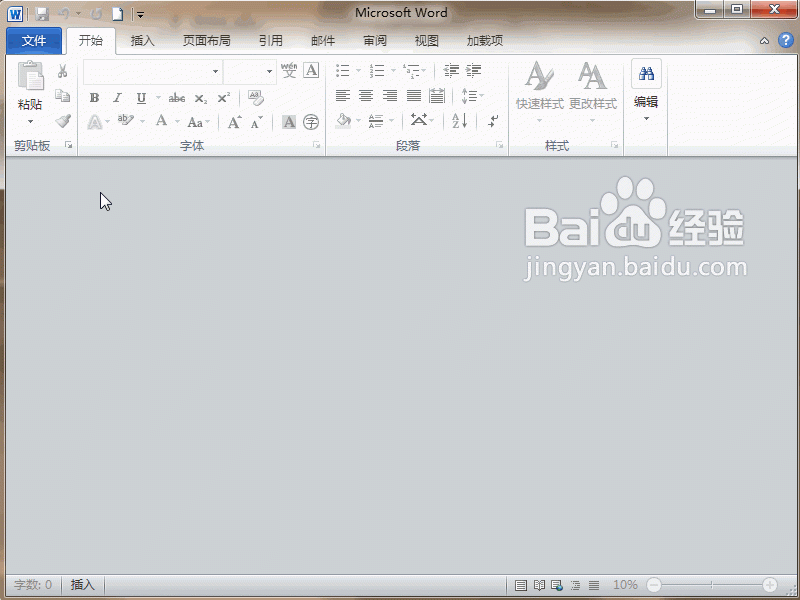
Task: Click the subscript icon
Action: pos(200,97)
